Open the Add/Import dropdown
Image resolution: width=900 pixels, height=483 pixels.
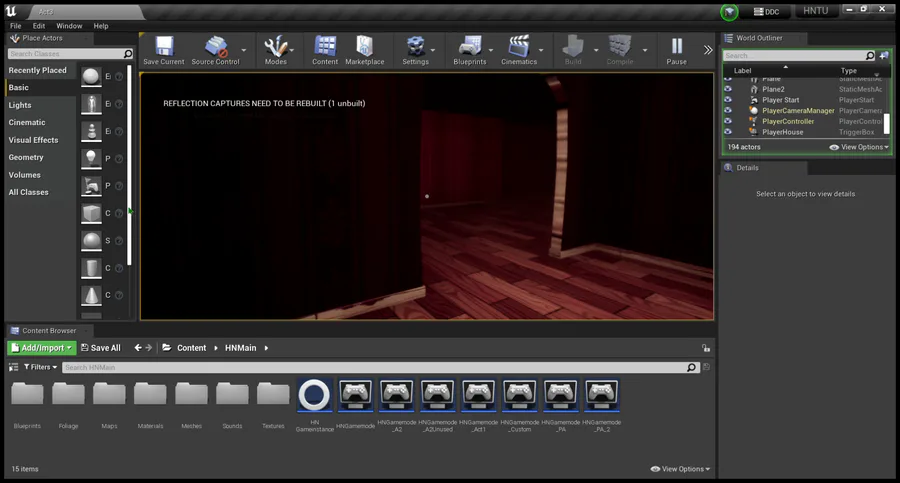41,348
